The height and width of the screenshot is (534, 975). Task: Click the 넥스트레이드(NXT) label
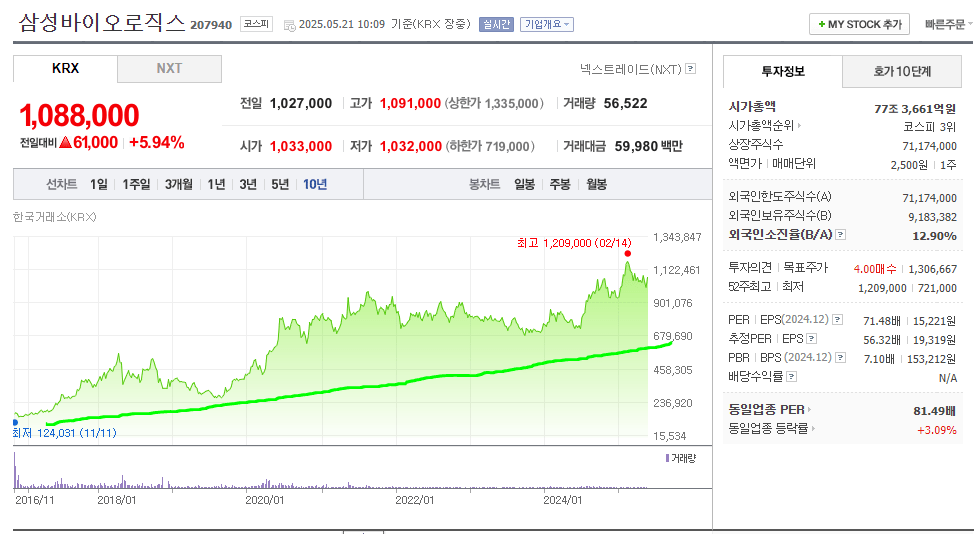coord(631,69)
